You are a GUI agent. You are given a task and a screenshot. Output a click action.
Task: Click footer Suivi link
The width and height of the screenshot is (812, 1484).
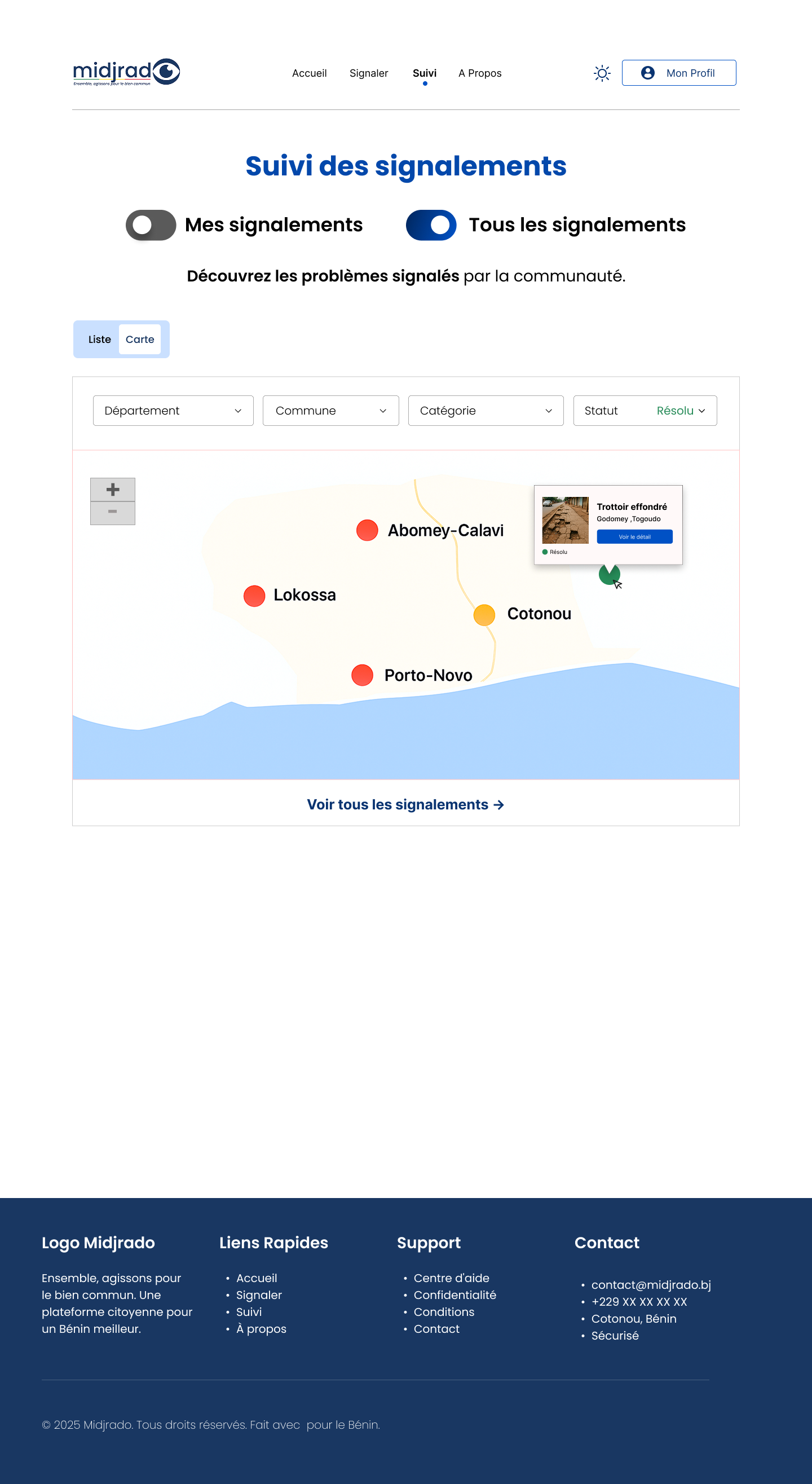pos(249,1312)
